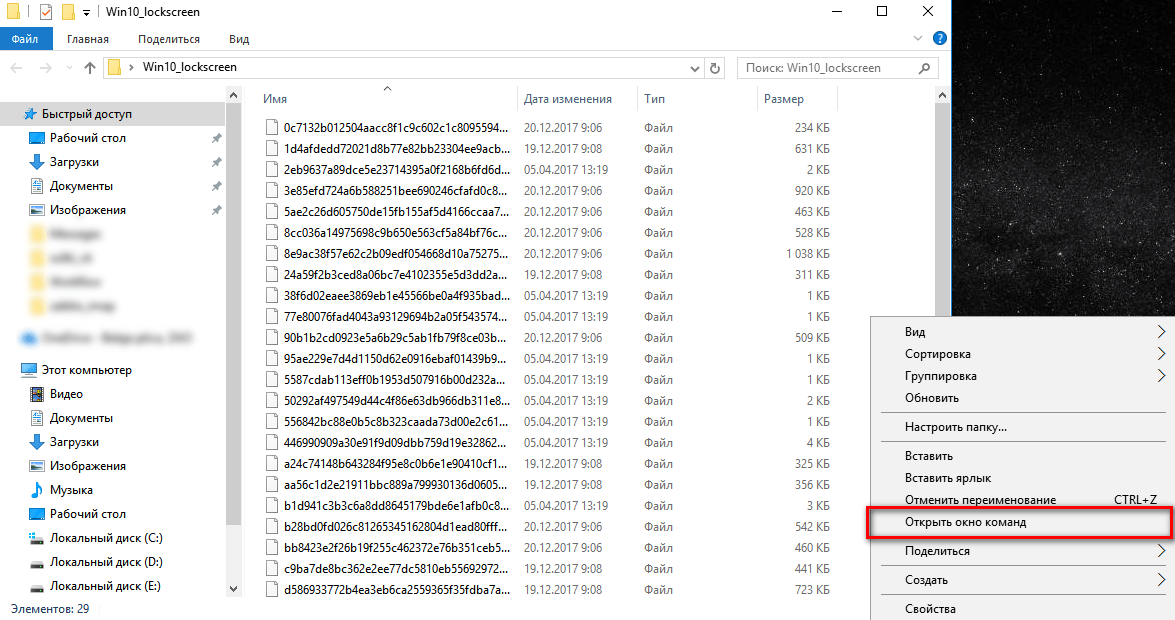
Task: Choose Открыть окно команд from context menu
Action: pyautogui.click(x=965, y=523)
